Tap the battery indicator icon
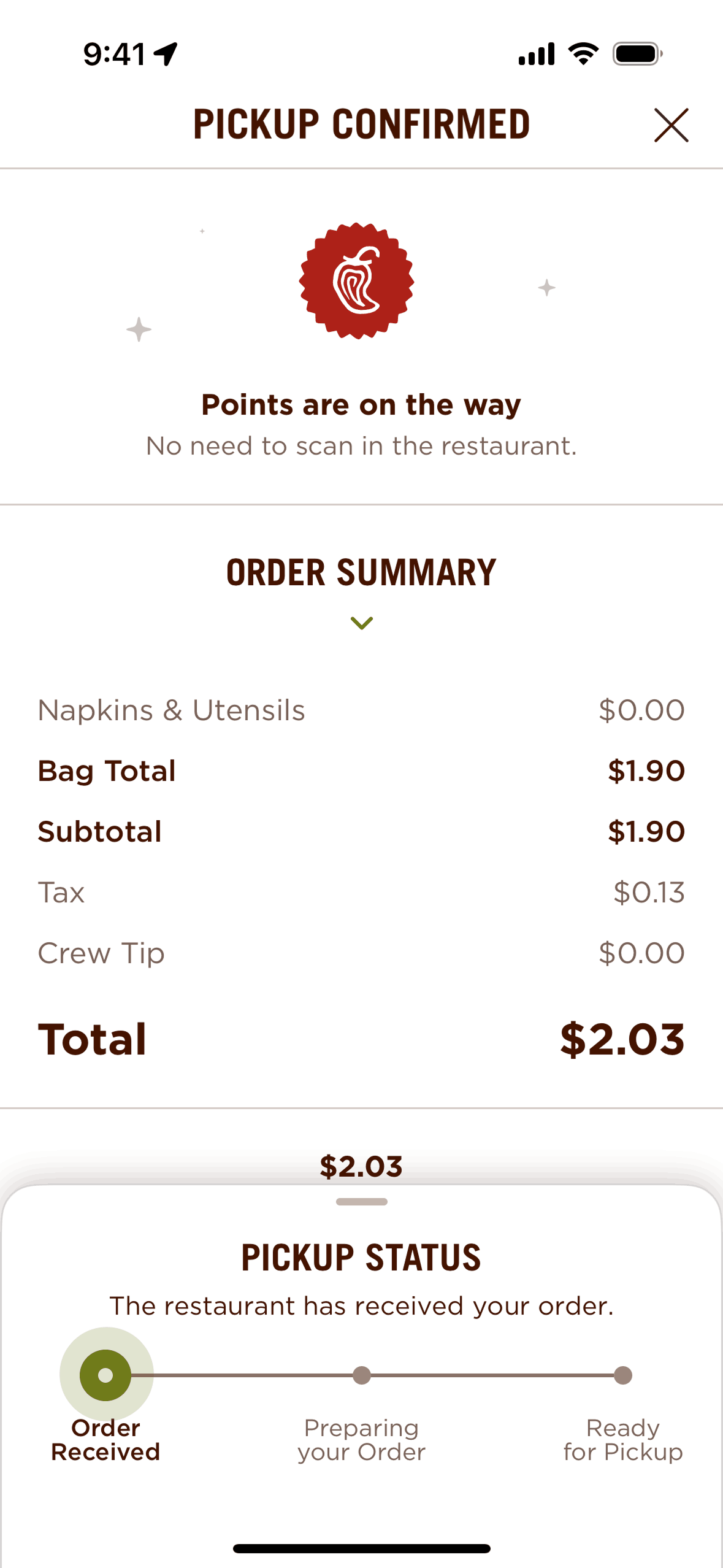 638,54
